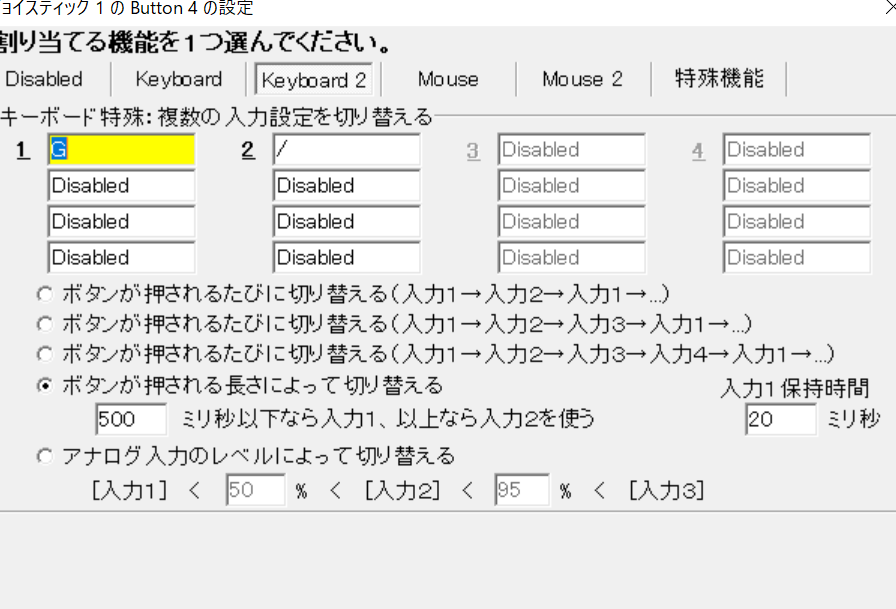The height and width of the screenshot is (609, 896).
Task: Open the Mouse tab
Action: 448,79
